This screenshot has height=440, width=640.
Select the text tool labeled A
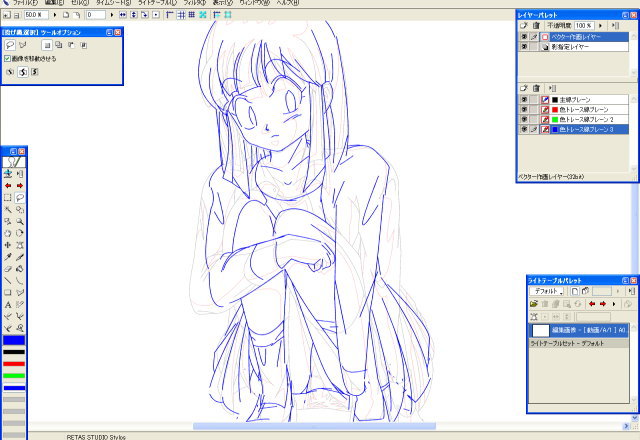(x=8, y=304)
